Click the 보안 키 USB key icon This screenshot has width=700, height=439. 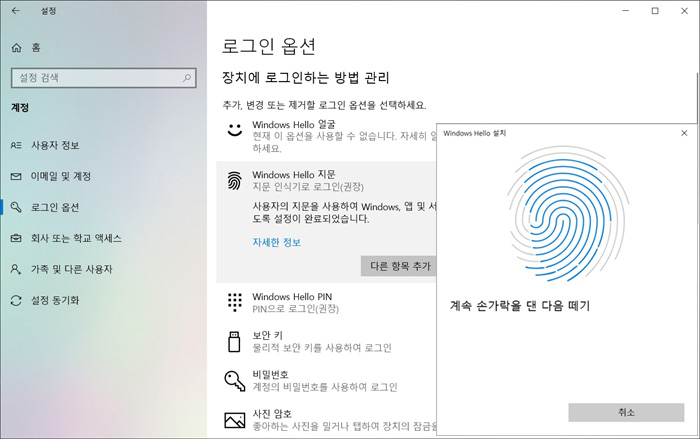[234, 342]
